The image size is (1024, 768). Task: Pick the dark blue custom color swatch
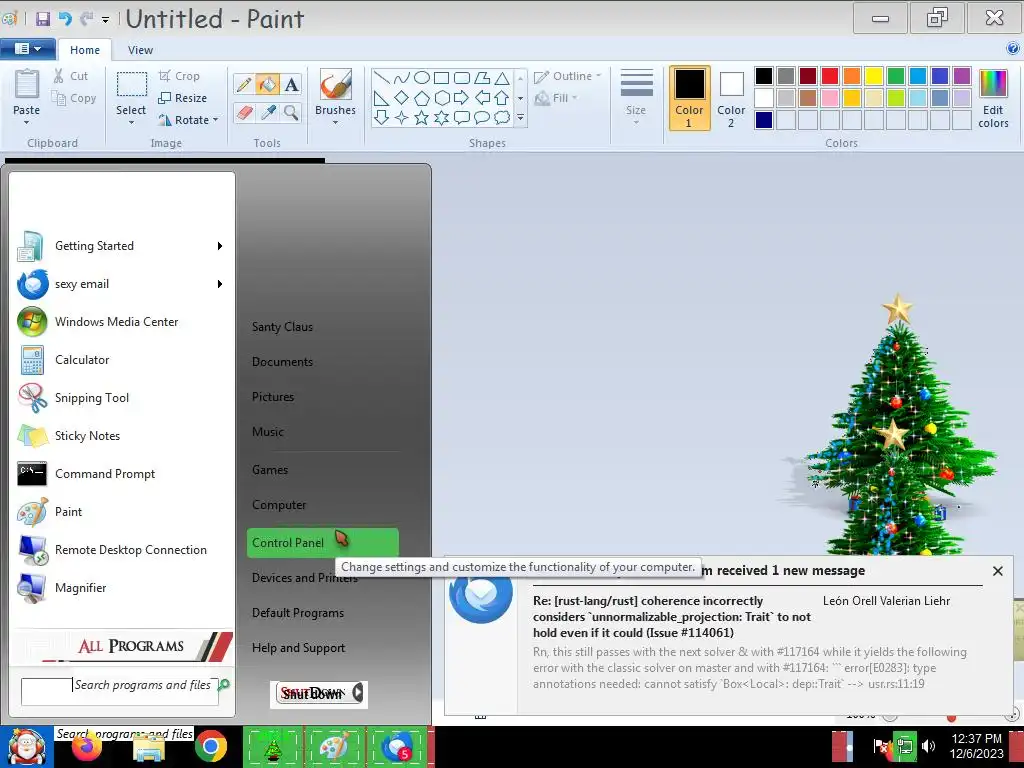pos(764,120)
